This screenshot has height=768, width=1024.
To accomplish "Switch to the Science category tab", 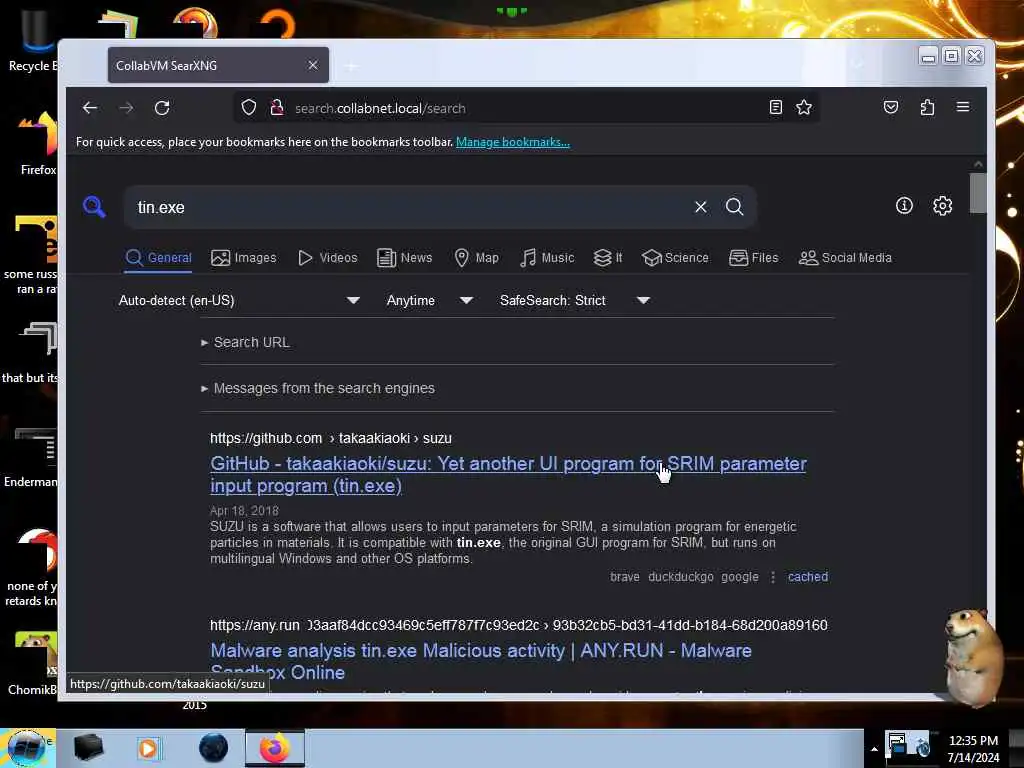I will click(x=675, y=258).
